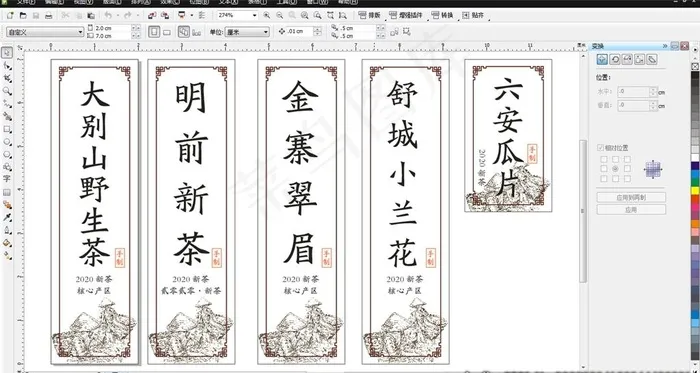Check the top-left anchor point box
This screenshot has width=700, height=373.
pos(604,159)
